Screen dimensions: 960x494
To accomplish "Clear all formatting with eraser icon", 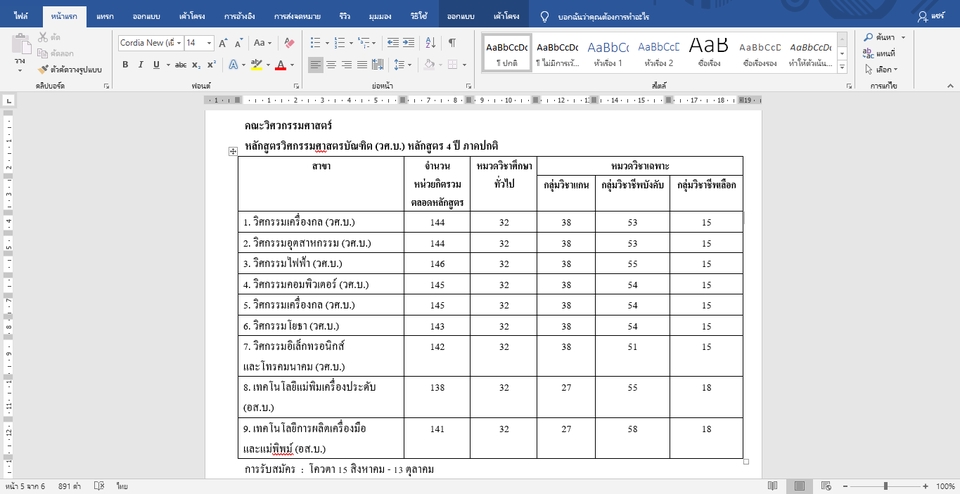I will point(289,43).
